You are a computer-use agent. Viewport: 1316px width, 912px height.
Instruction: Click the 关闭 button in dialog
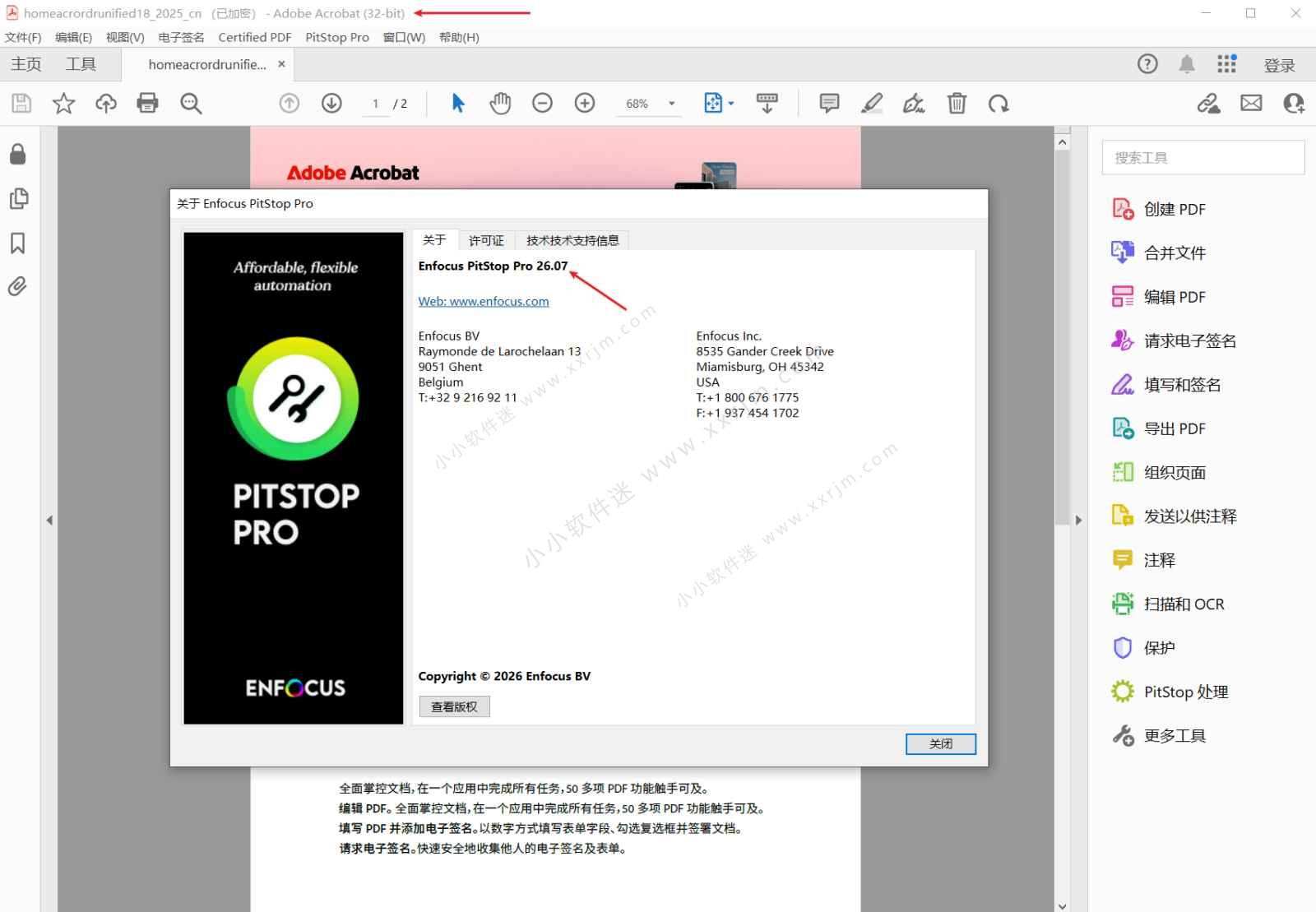941,743
